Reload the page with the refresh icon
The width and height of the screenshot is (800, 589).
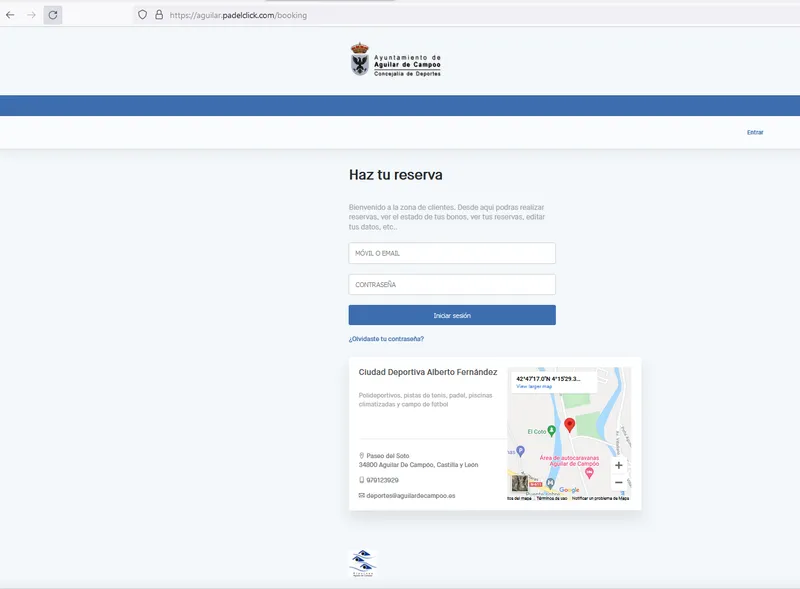(53, 15)
